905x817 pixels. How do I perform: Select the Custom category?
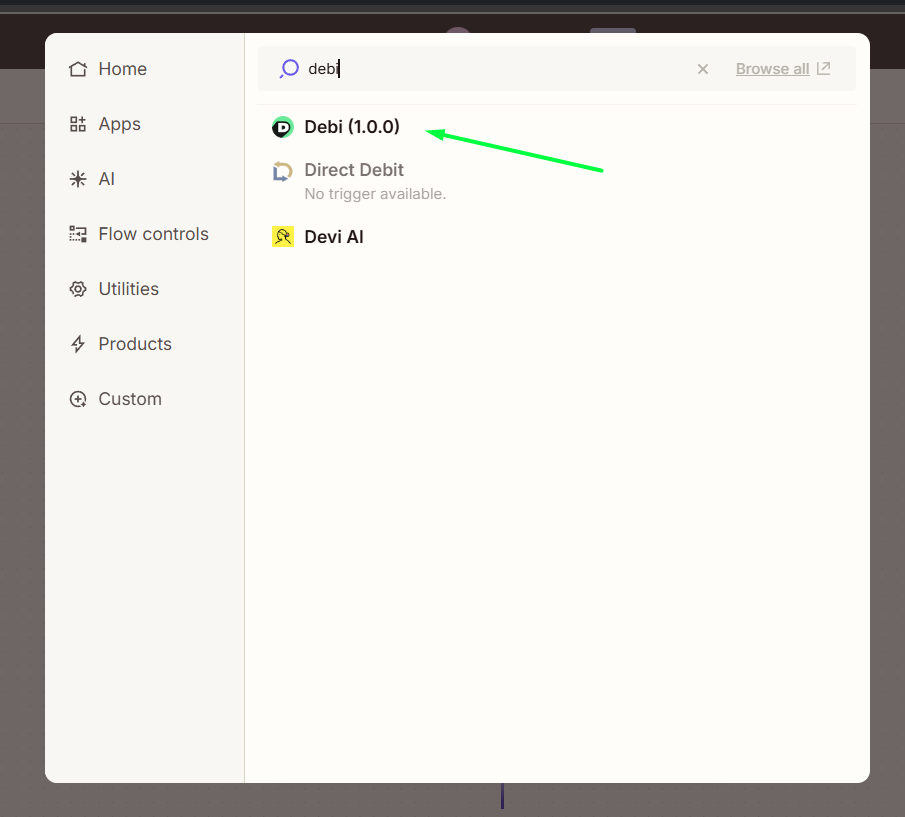pyautogui.click(x=115, y=399)
